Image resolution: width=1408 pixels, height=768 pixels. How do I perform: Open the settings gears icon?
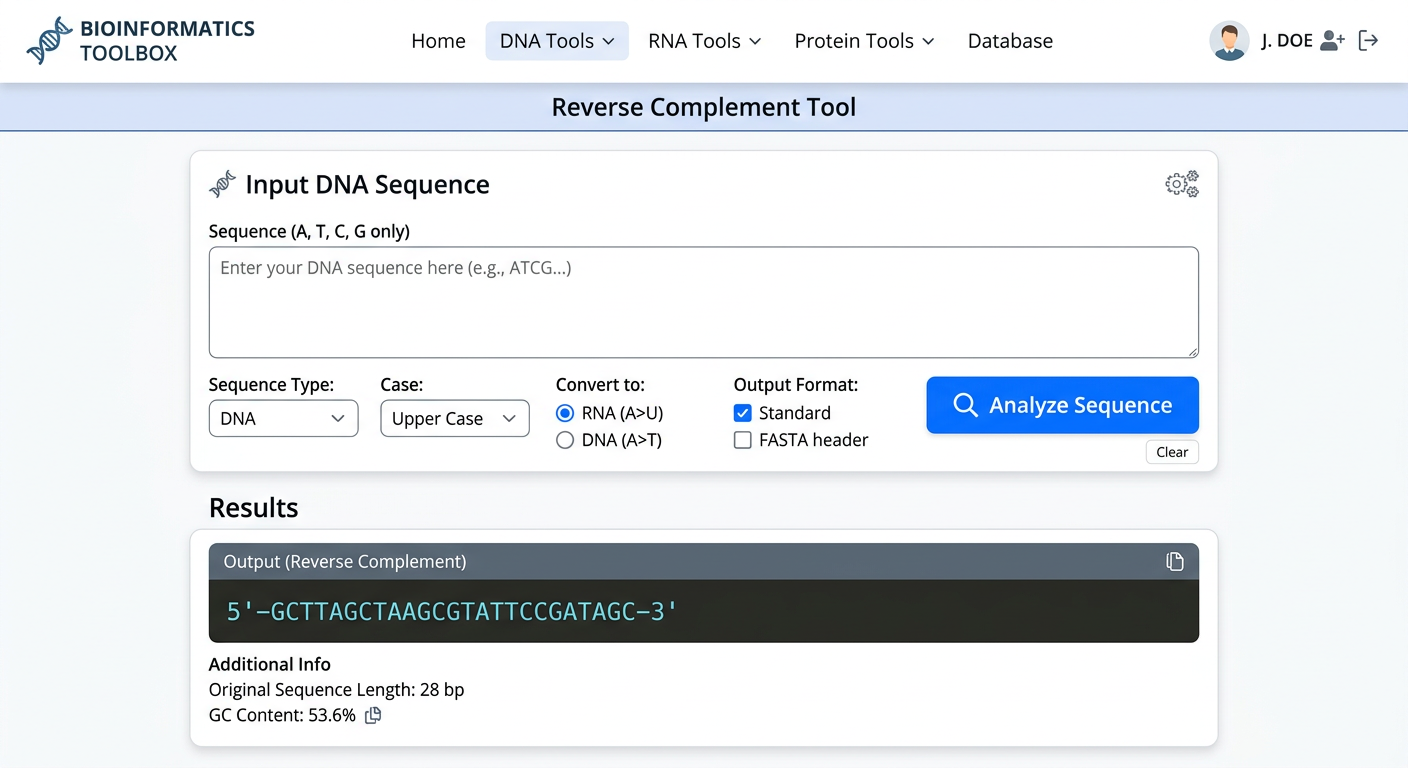pyautogui.click(x=1181, y=184)
